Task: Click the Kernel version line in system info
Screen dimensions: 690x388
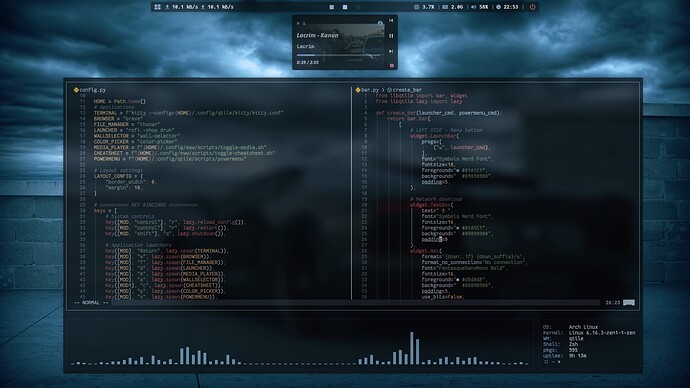Action: [x=589, y=333]
